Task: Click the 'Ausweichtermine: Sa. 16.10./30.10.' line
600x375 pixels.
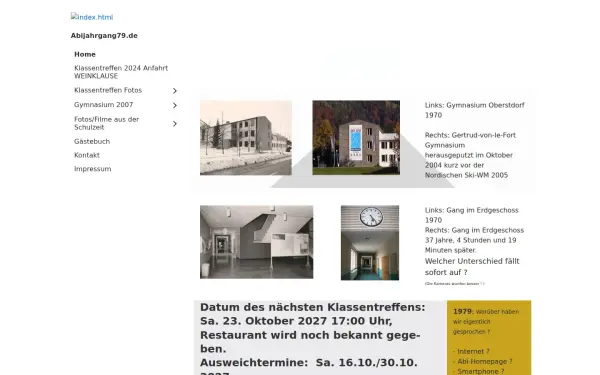Action: (x=308, y=363)
